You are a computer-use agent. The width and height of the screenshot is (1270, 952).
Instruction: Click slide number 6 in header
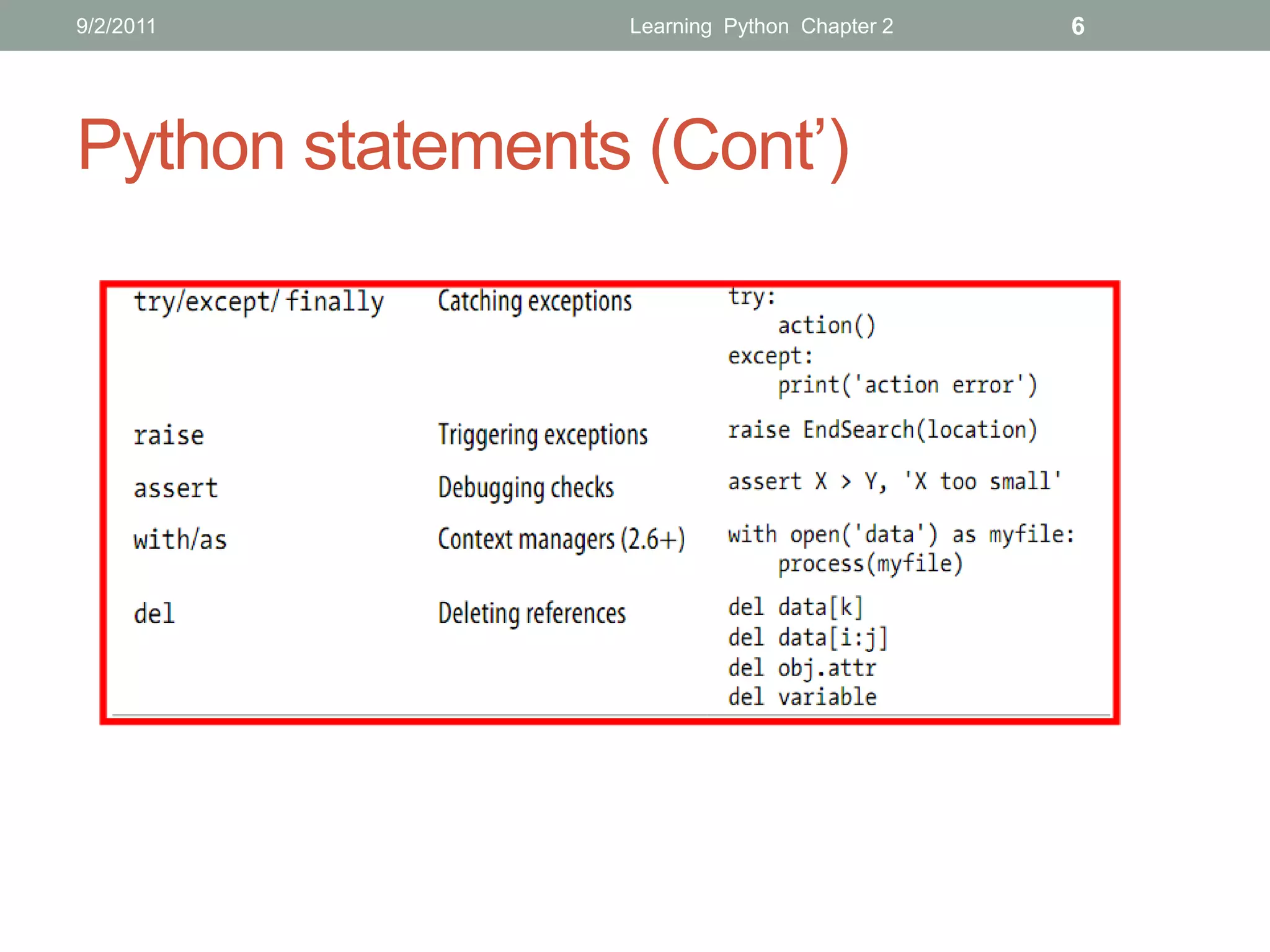[x=1078, y=26]
